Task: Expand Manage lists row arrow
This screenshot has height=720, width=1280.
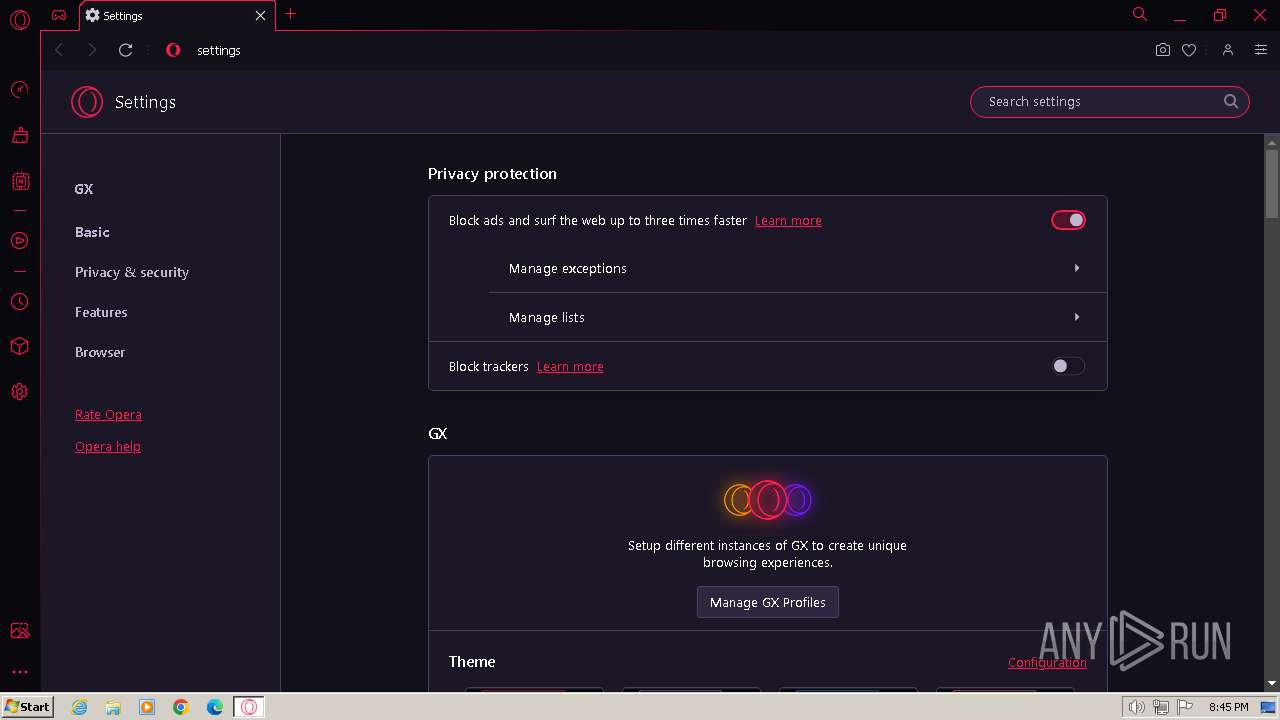Action: [x=1077, y=317]
